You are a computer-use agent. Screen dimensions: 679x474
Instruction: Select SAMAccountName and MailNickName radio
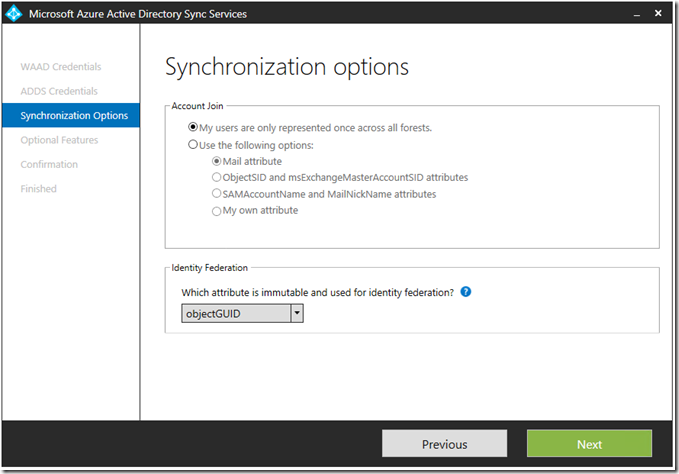pyautogui.click(x=217, y=193)
